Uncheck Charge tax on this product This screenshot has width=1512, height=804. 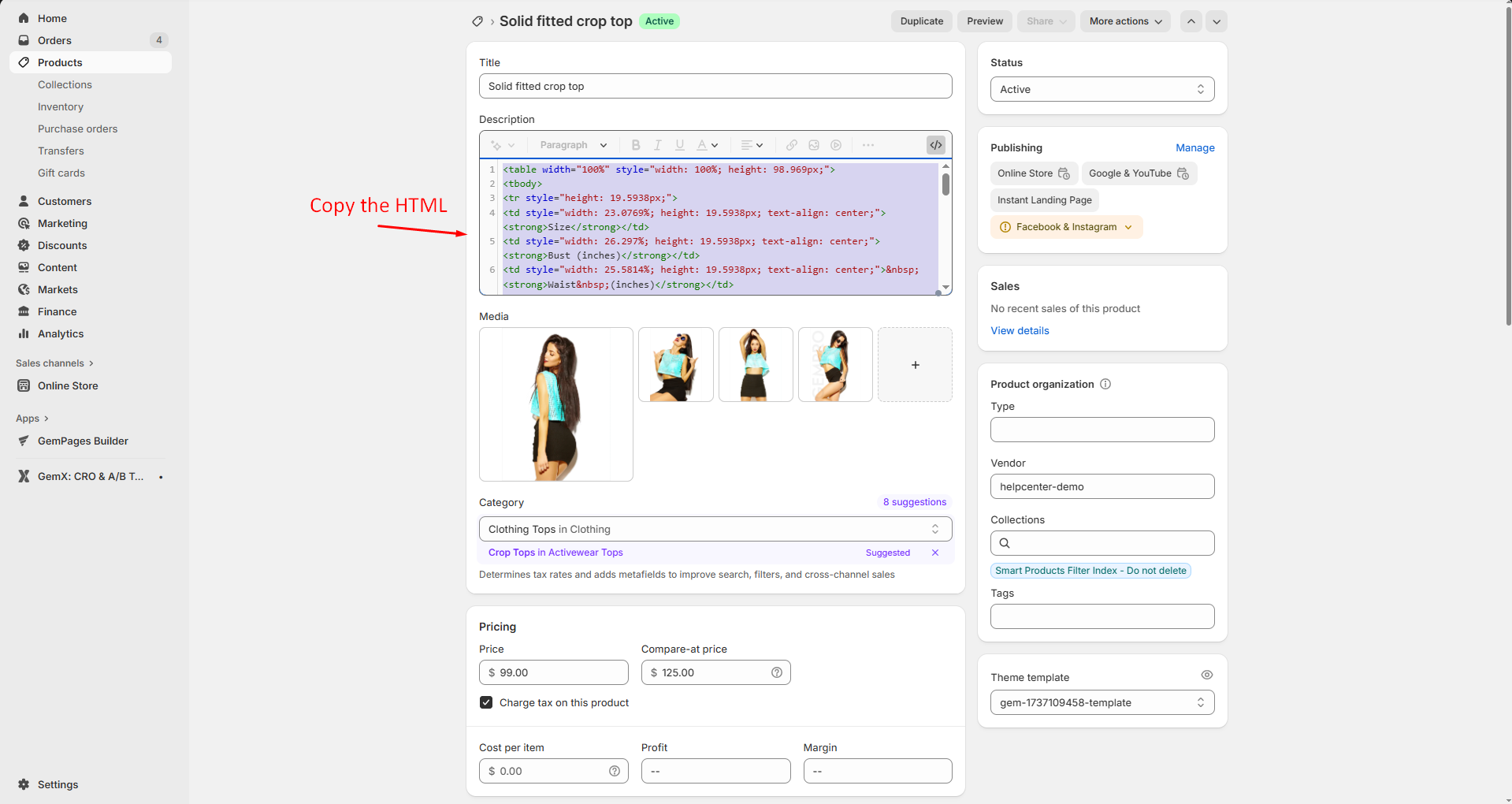click(486, 702)
